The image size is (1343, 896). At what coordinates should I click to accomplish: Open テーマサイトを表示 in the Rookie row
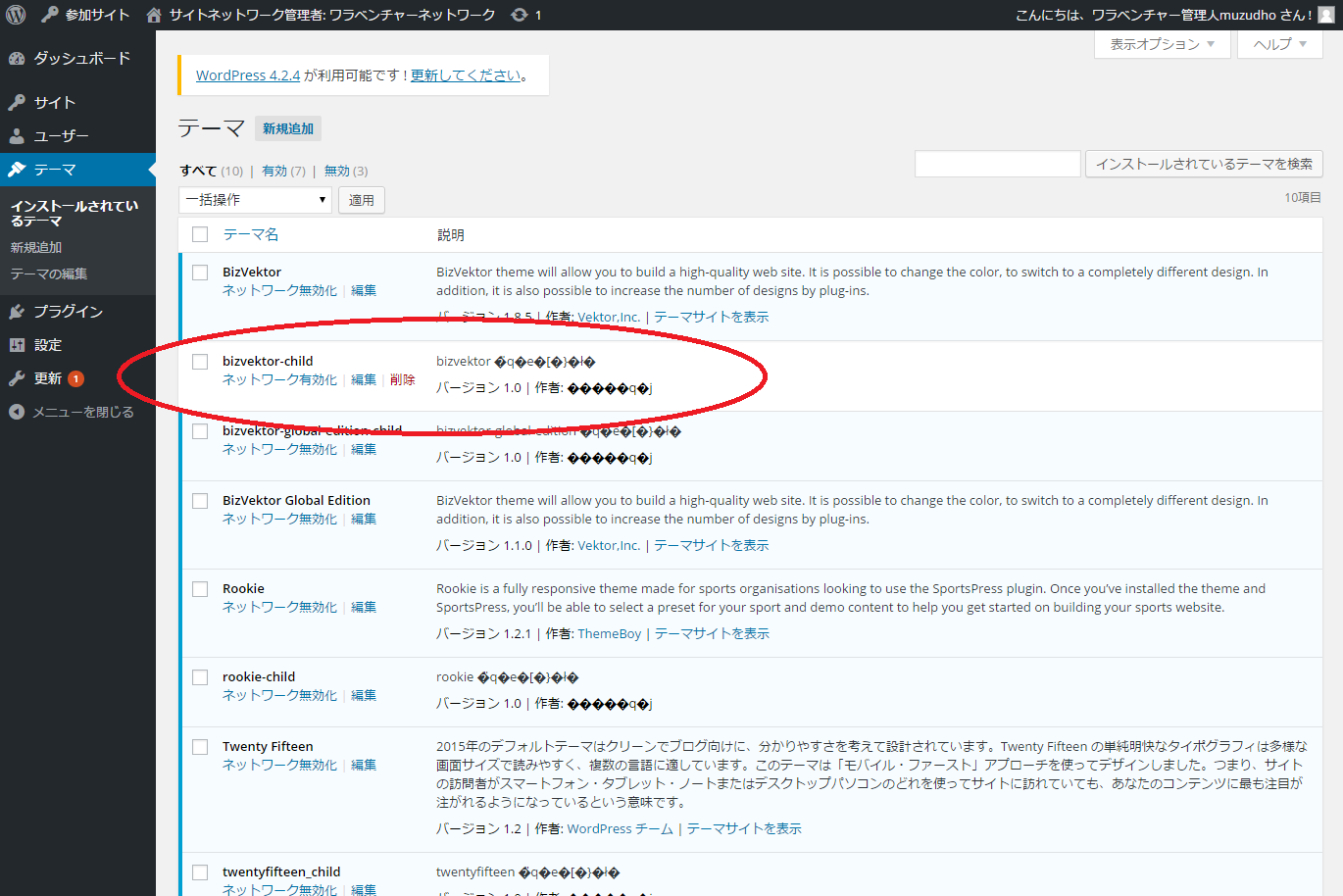click(712, 634)
